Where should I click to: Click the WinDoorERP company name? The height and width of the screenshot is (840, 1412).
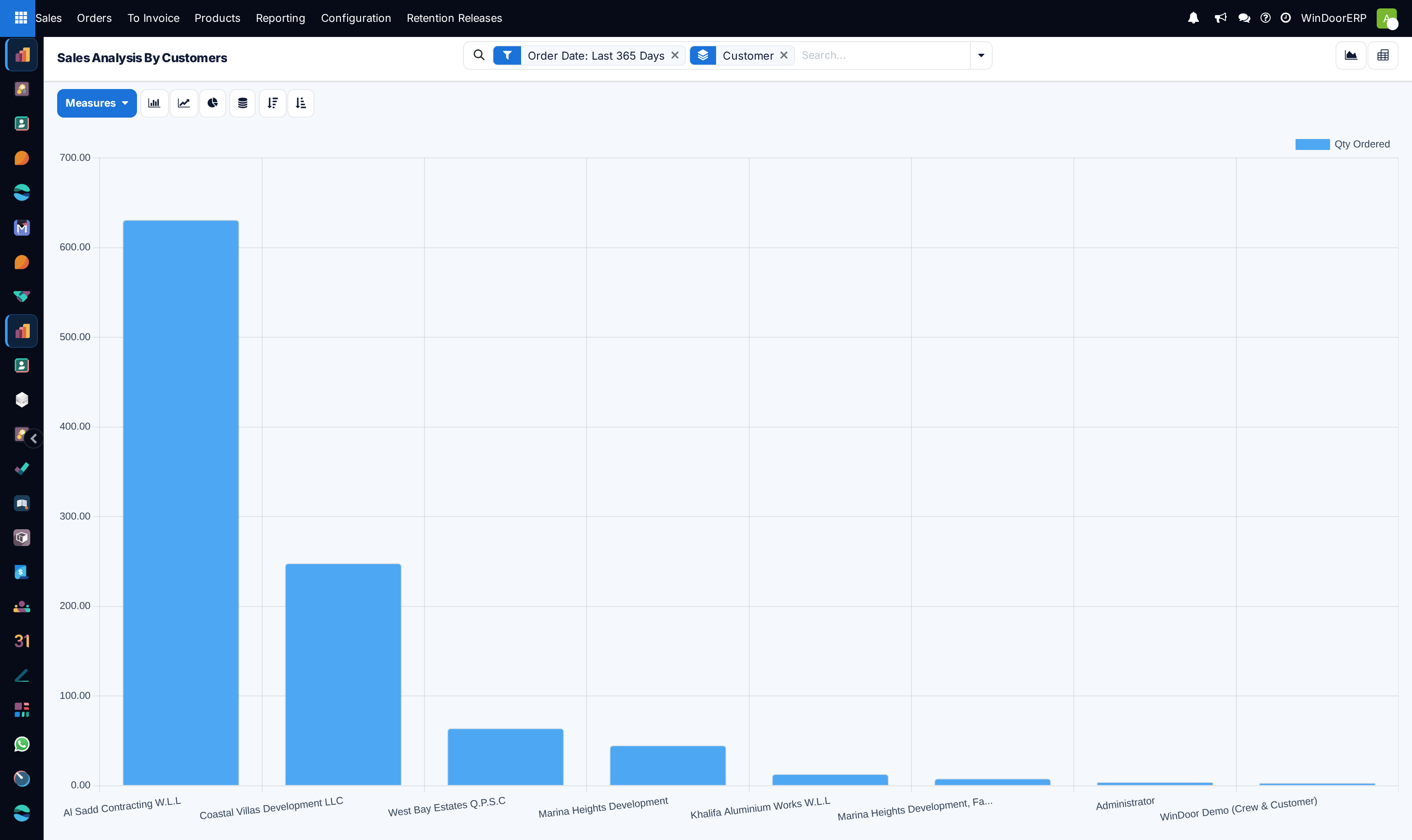pyautogui.click(x=1333, y=18)
